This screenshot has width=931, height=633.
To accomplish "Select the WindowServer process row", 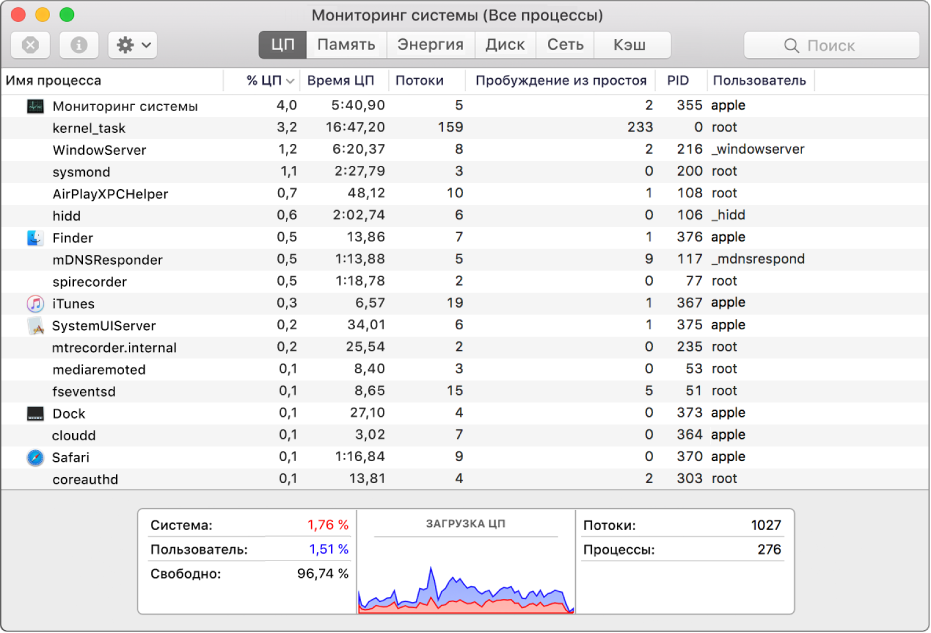I will (x=465, y=150).
